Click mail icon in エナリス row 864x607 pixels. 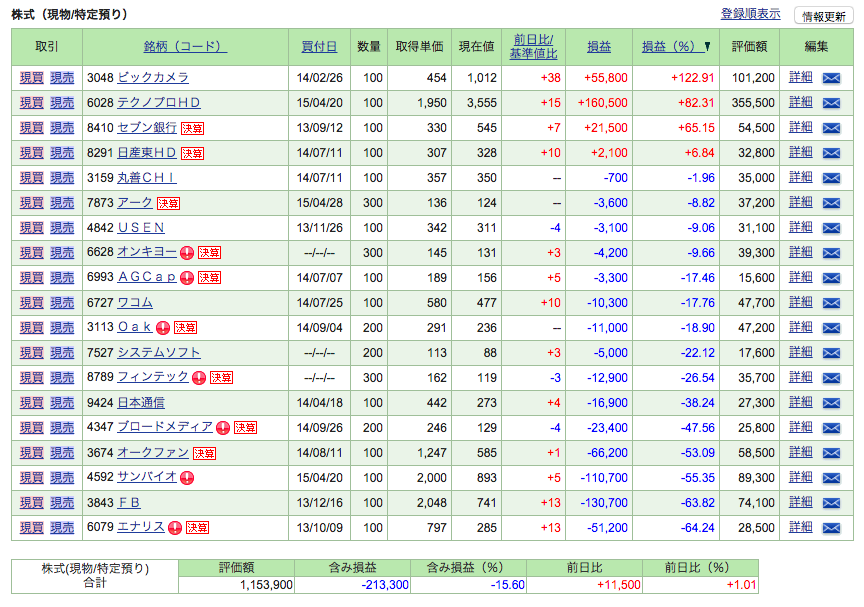831,528
